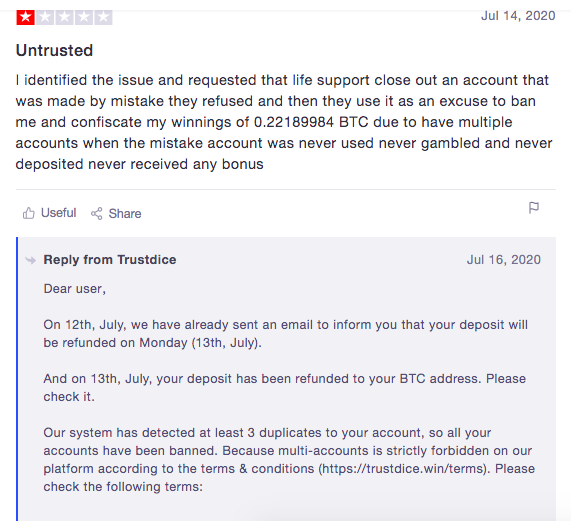Screen dimensions: 571x521
Task: Share this Untrusted review
Action: click(116, 213)
